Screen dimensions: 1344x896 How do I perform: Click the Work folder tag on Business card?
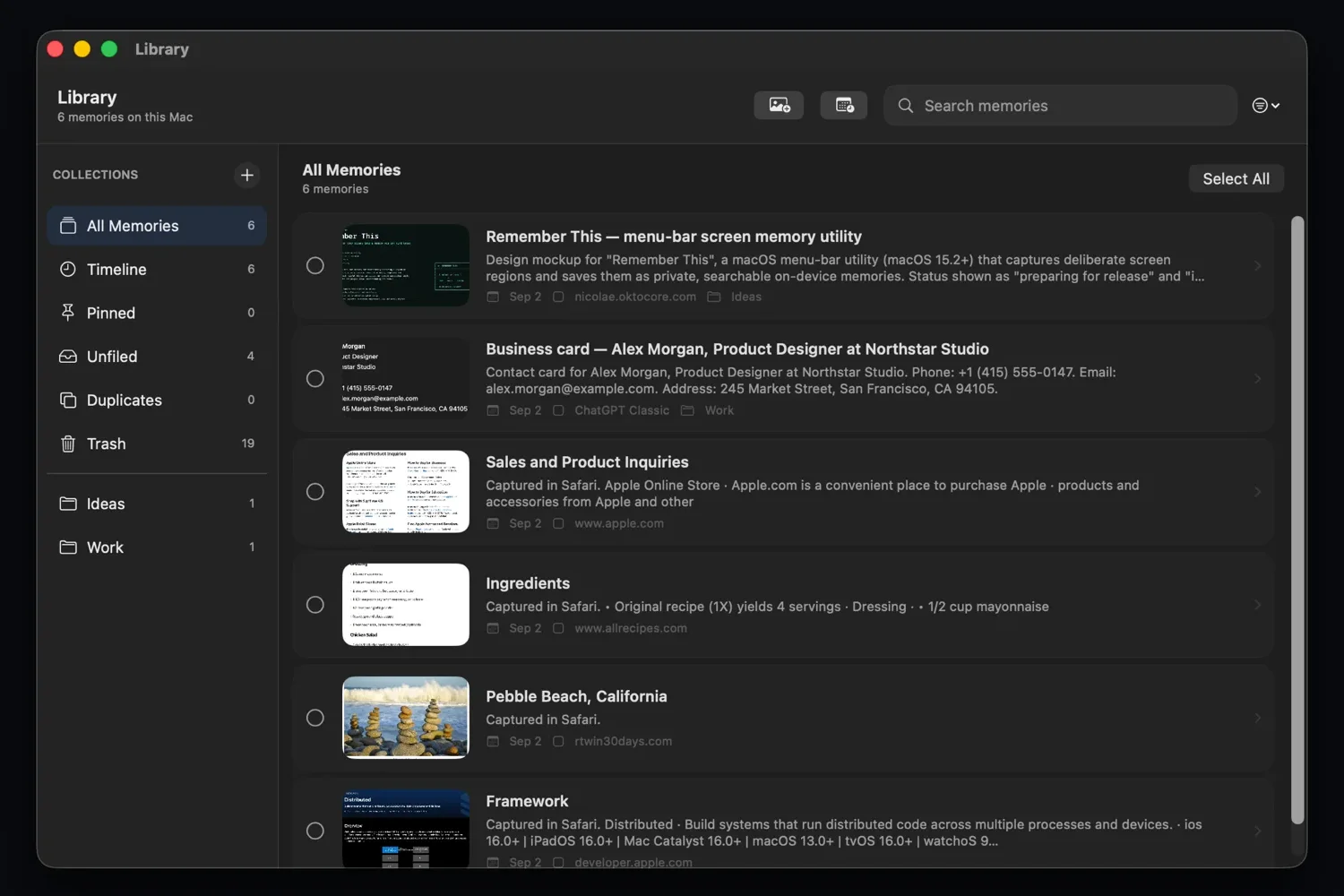[x=708, y=410]
